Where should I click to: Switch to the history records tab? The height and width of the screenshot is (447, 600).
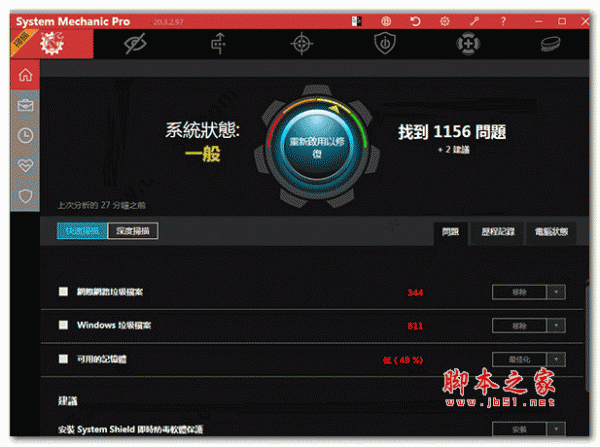coord(497,232)
